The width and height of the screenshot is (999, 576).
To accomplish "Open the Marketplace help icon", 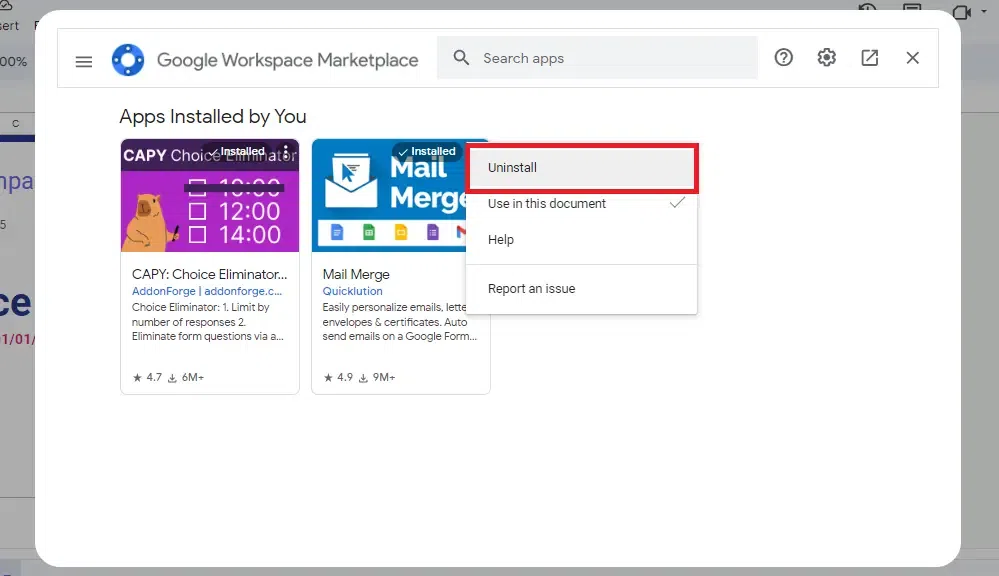I will [783, 58].
